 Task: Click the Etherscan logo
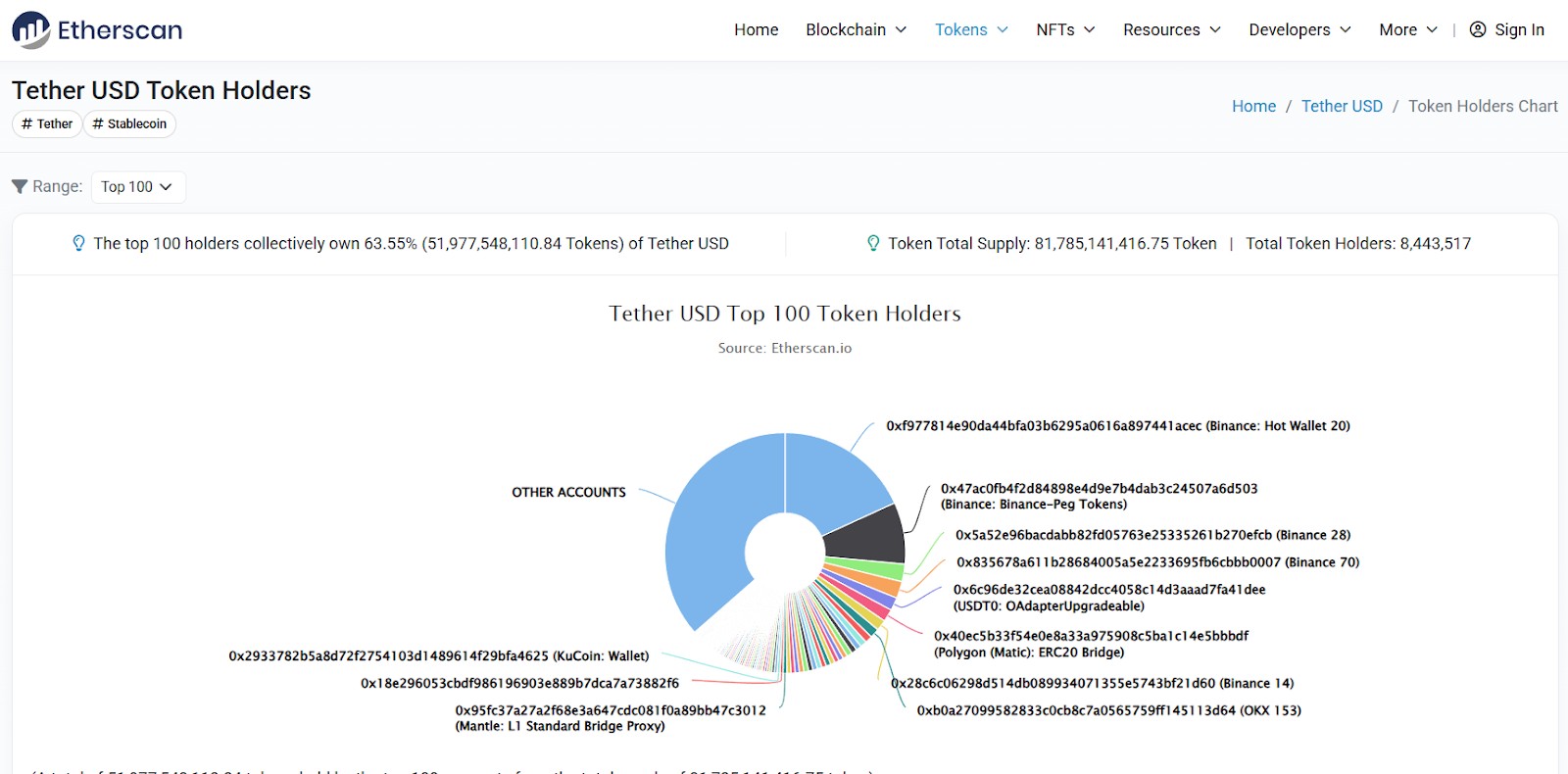tap(97, 30)
